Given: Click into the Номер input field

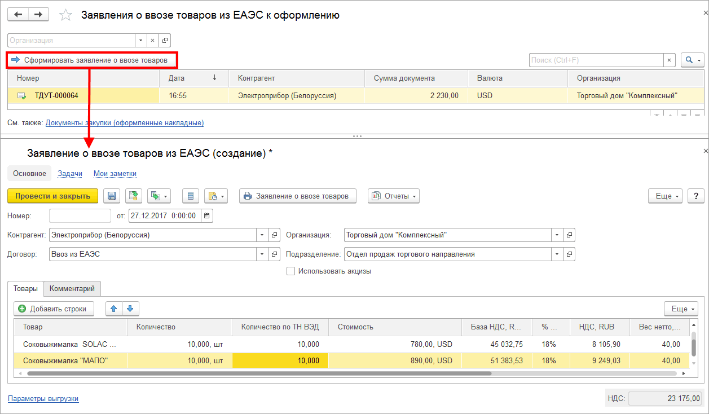Looking at the screenshot, I should [x=81, y=215].
